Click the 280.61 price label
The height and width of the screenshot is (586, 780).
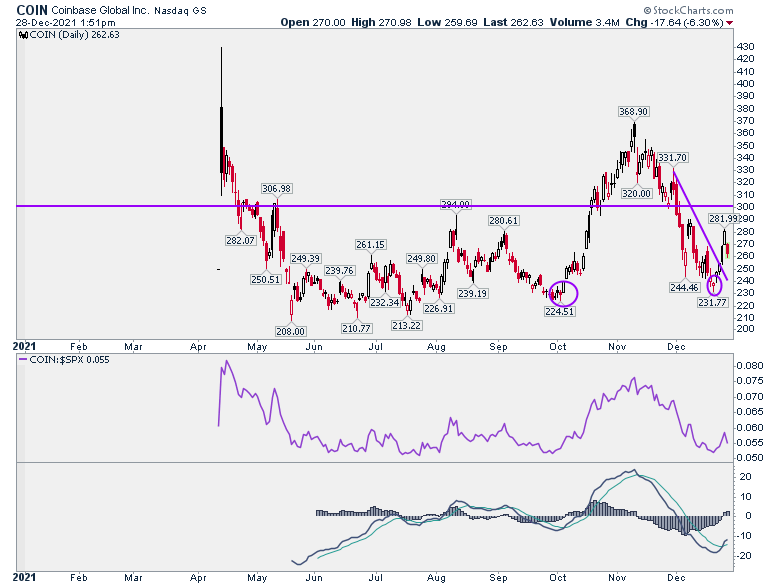(x=503, y=220)
